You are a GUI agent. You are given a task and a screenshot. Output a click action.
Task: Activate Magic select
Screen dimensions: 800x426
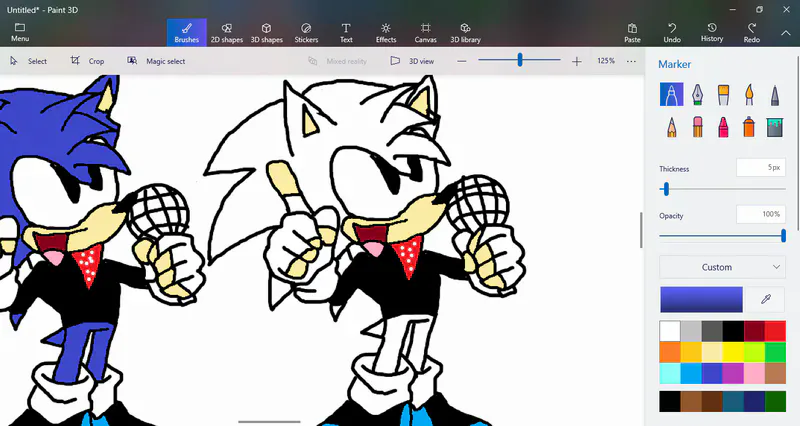156,61
